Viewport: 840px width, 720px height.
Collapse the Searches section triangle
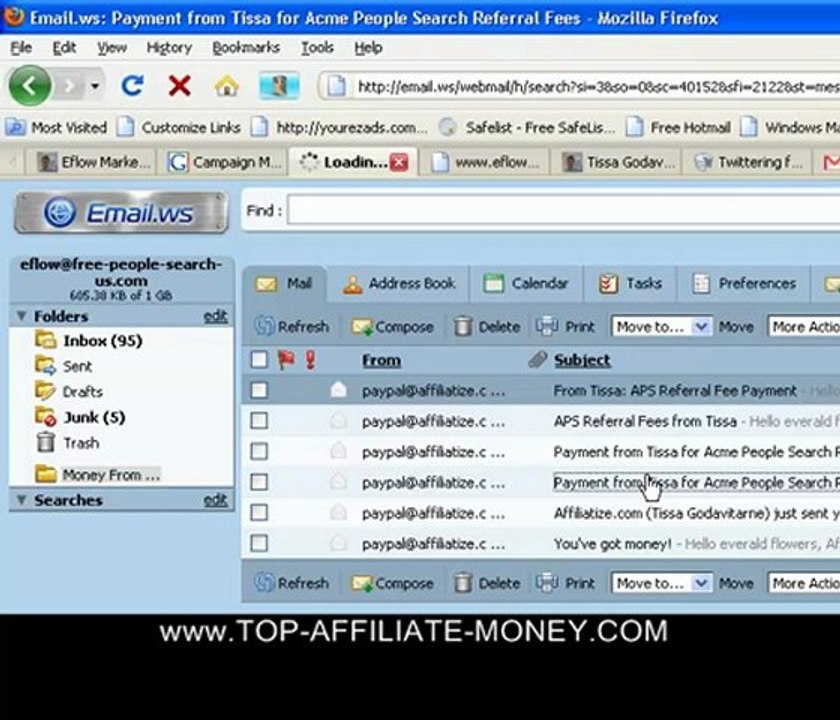tap(21, 500)
